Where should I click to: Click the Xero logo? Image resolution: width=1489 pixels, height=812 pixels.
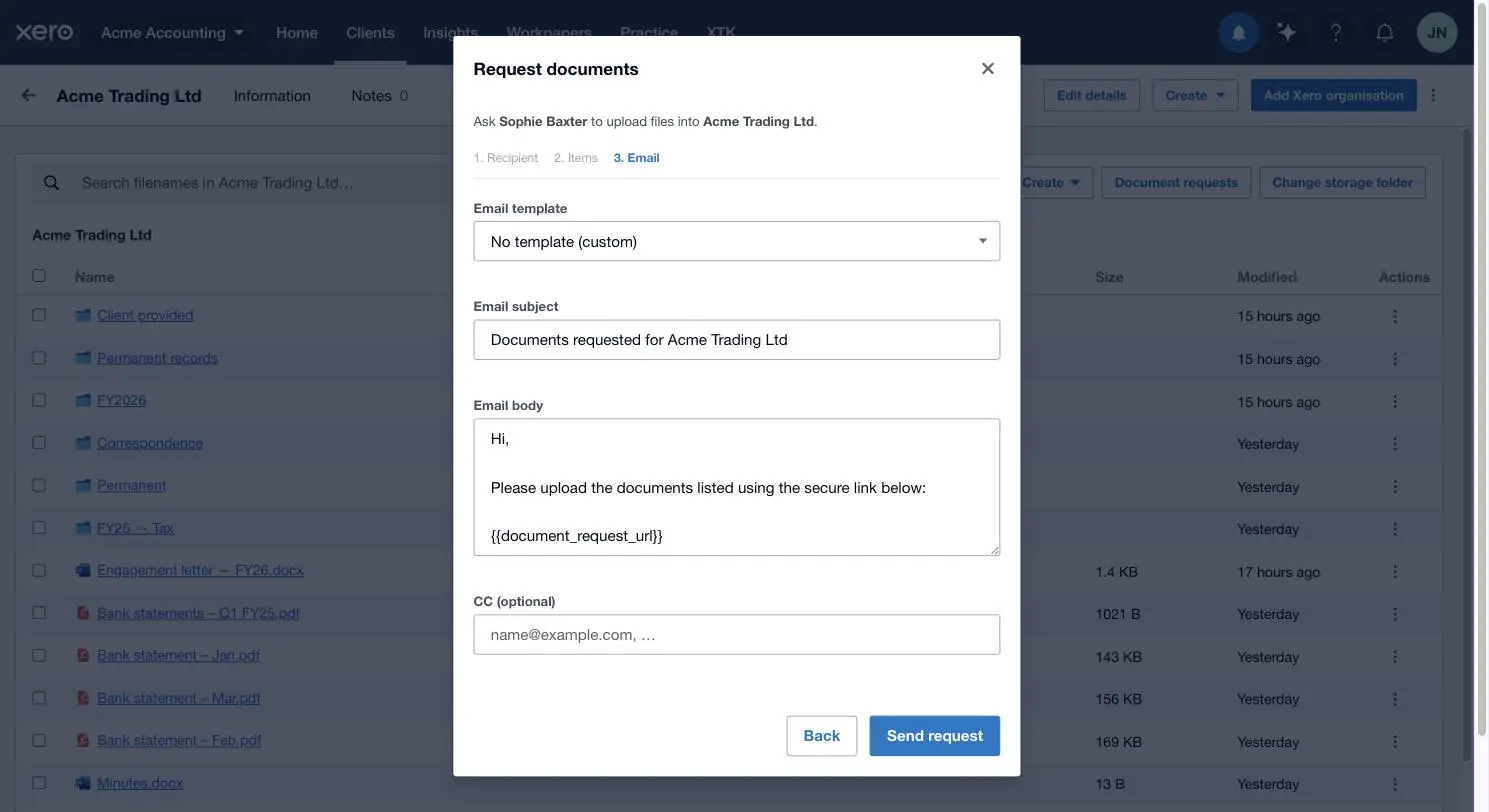pos(44,32)
